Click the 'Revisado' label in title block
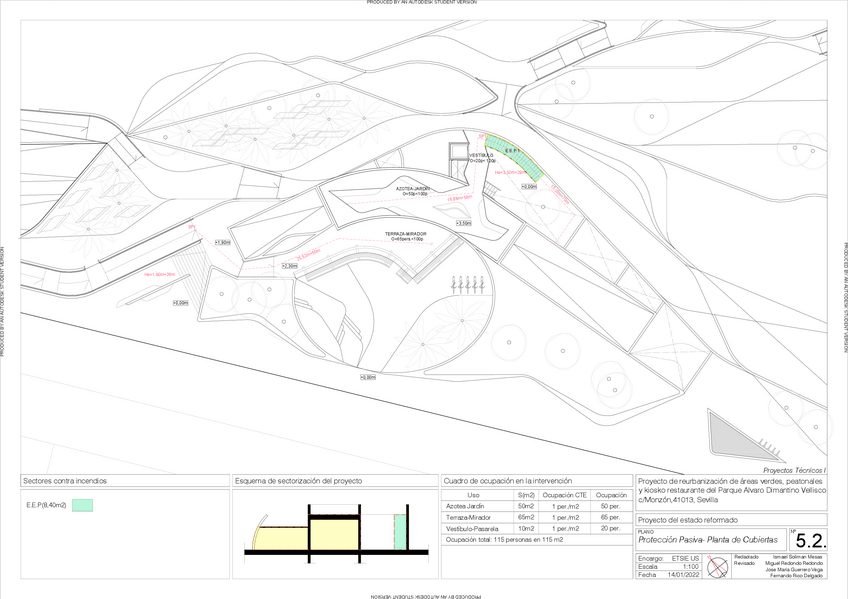Image resolution: width=848 pixels, height=599 pixels. click(745, 563)
